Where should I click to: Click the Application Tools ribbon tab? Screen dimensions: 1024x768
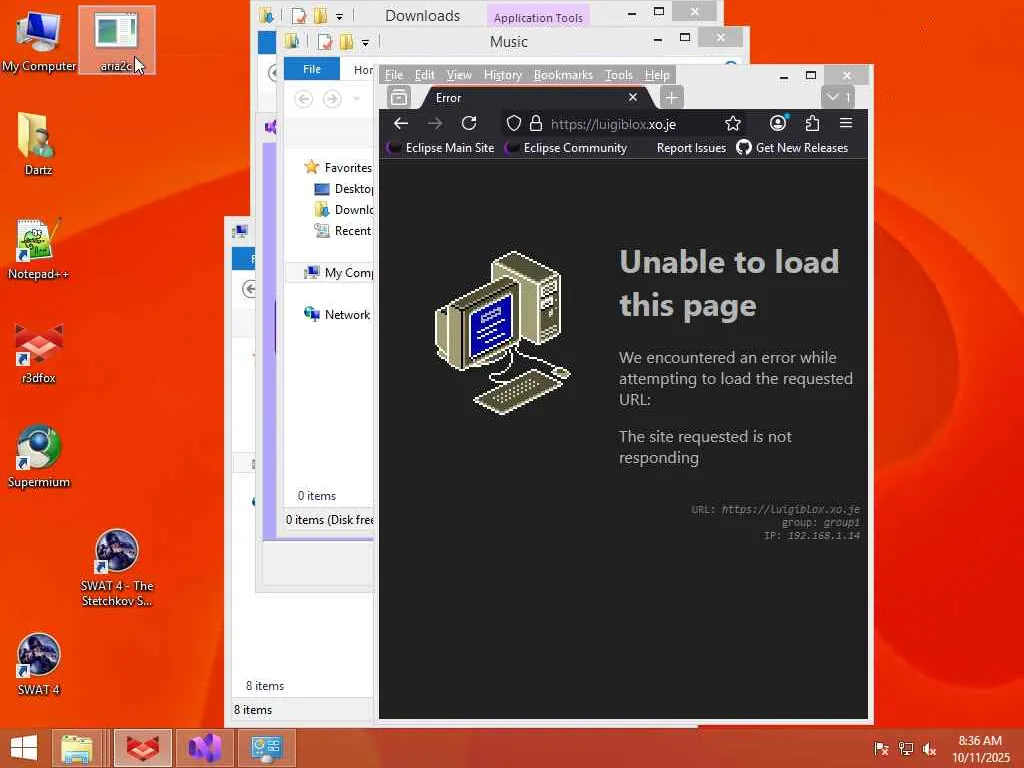(x=538, y=18)
